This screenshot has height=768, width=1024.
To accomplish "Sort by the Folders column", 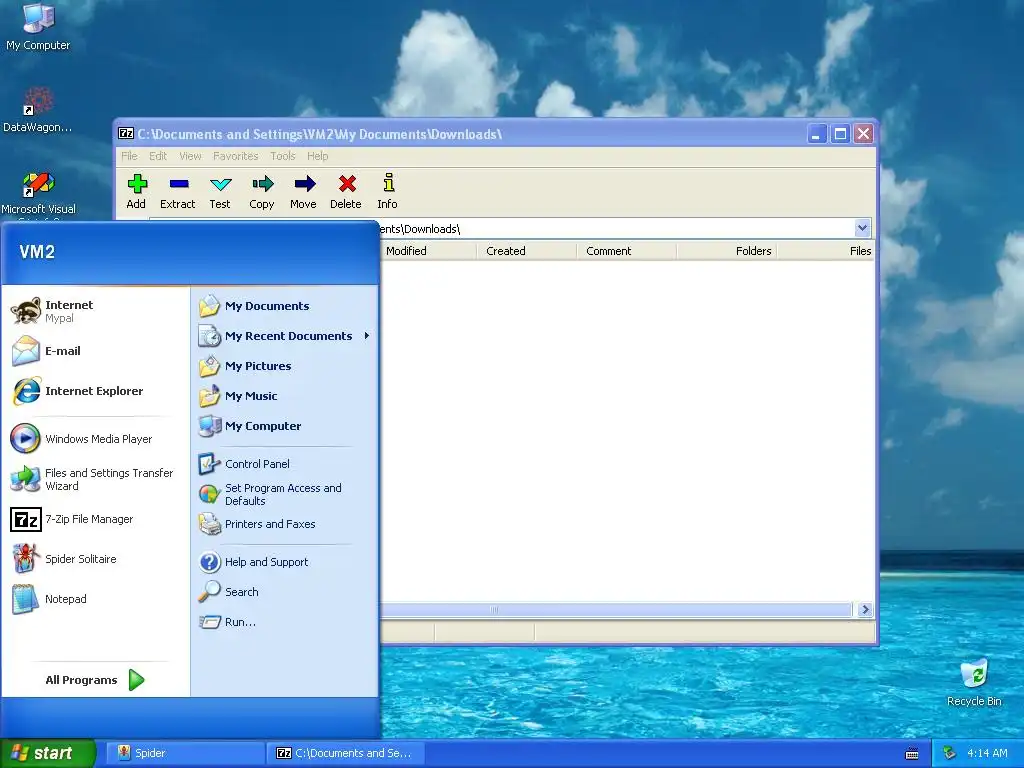I will tap(727, 251).
